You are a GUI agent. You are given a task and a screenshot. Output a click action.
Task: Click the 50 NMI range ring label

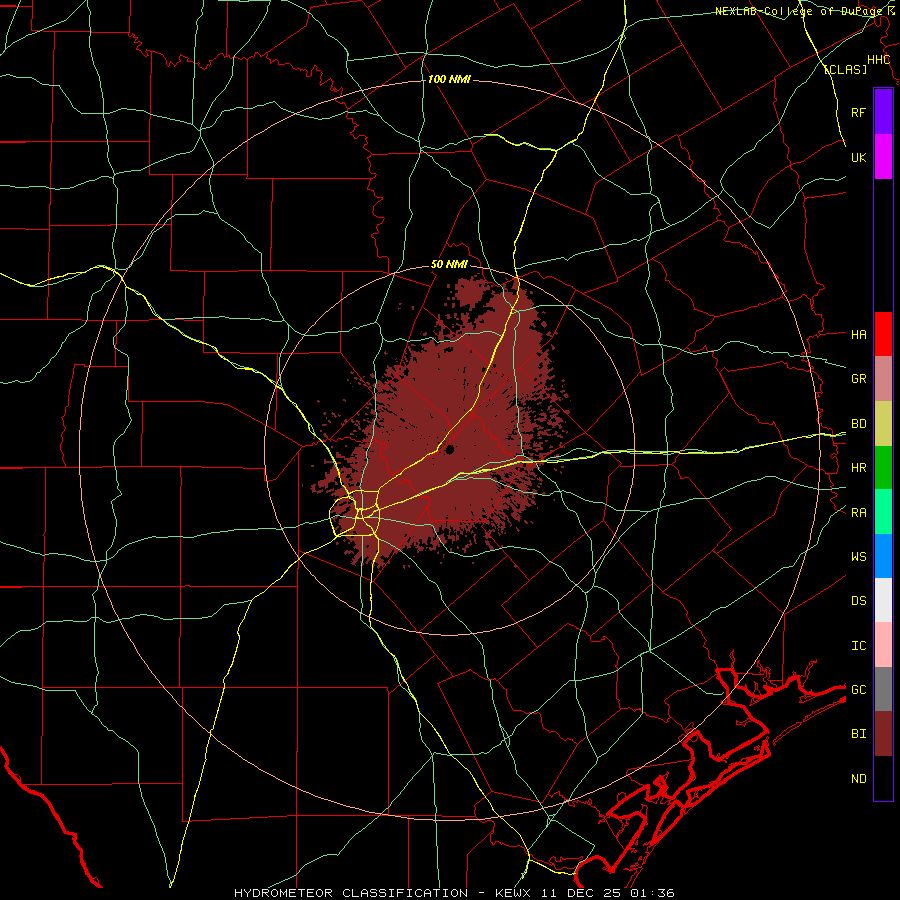pyautogui.click(x=449, y=264)
